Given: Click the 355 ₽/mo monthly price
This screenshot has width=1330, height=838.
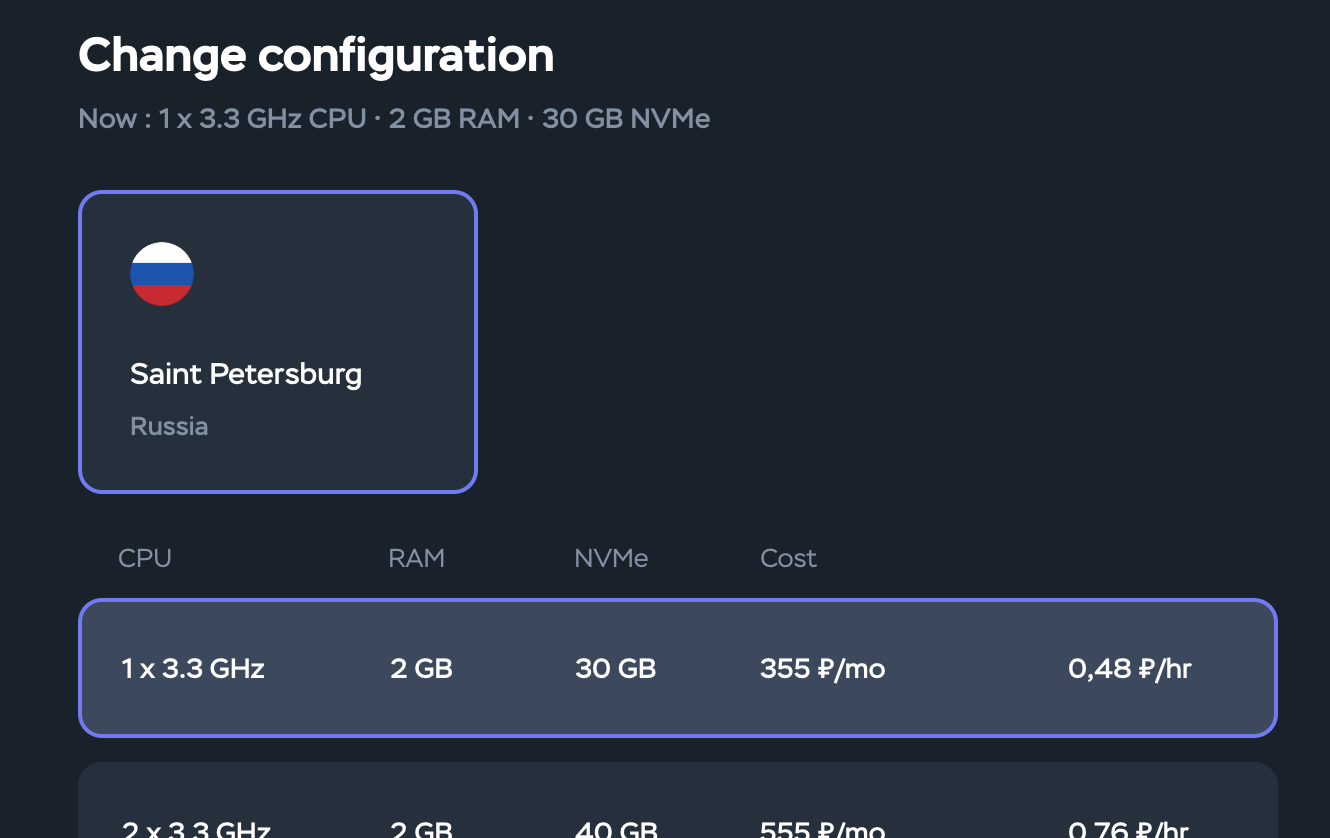Looking at the screenshot, I should pos(822,668).
